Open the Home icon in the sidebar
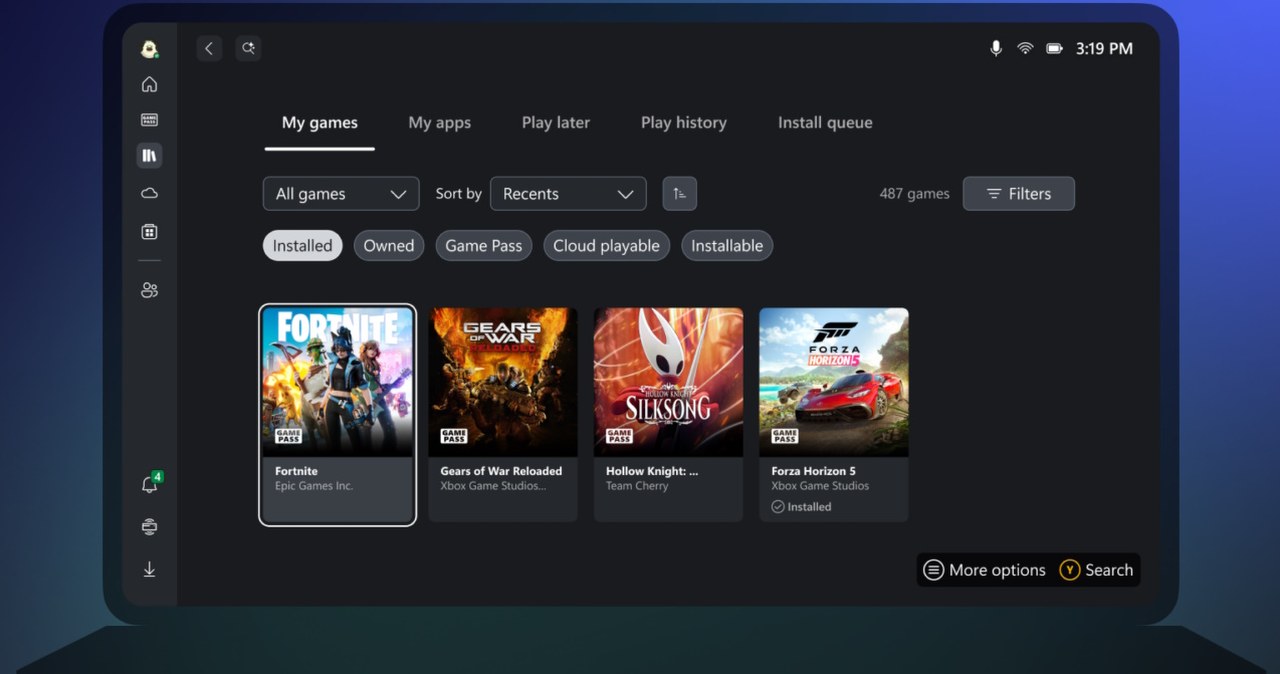This screenshot has width=1280, height=674. pyautogui.click(x=149, y=84)
